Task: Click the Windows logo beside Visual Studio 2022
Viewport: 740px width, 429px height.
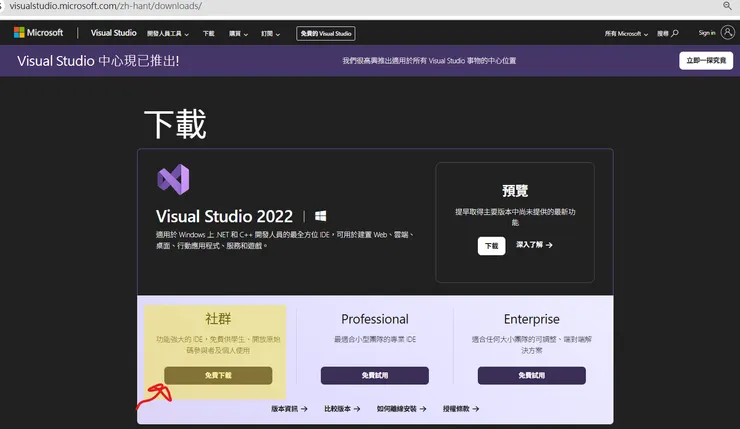Action: (x=320, y=216)
